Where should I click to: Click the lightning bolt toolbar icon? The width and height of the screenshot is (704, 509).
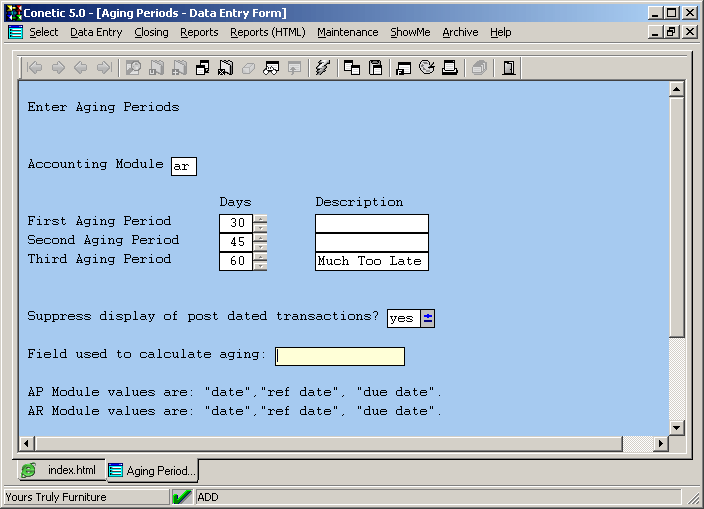pyautogui.click(x=322, y=68)
